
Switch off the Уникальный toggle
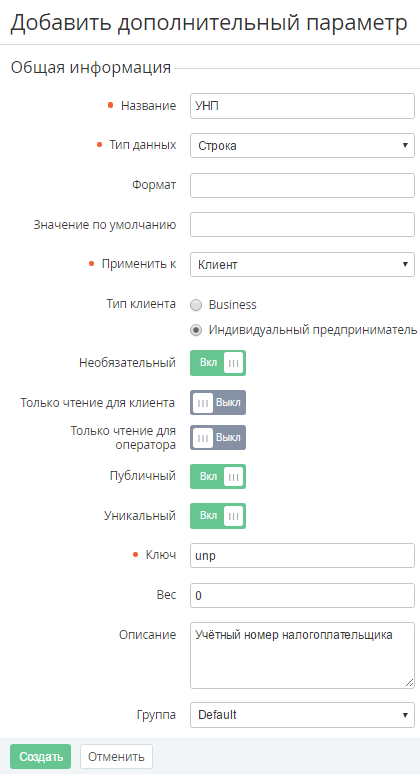(x=218, y=516)
